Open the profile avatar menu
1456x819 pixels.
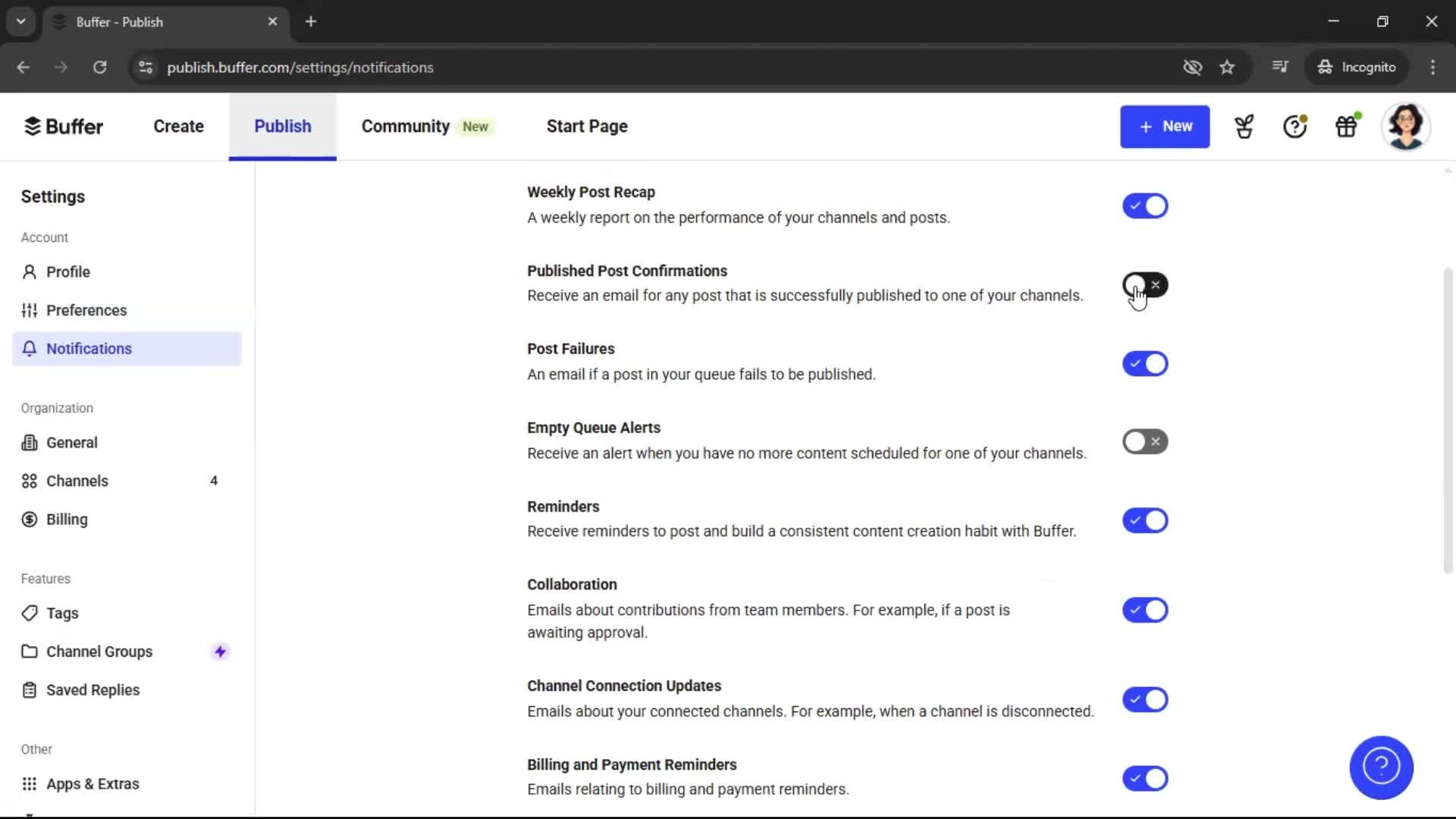point(1407,126)
